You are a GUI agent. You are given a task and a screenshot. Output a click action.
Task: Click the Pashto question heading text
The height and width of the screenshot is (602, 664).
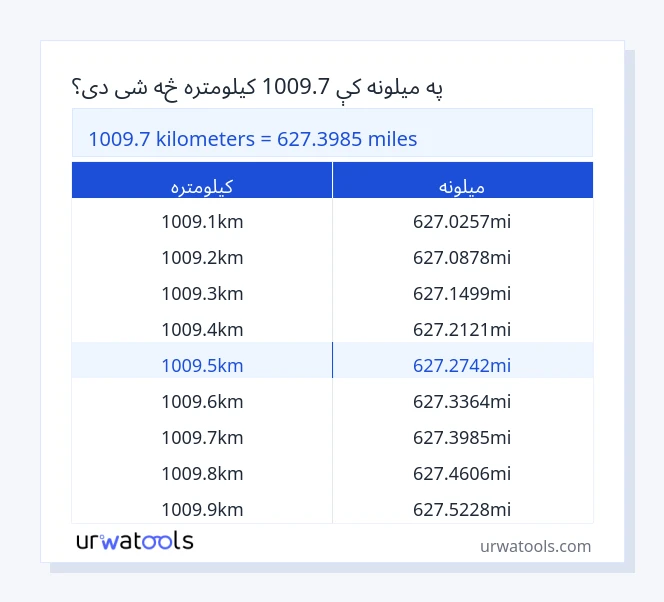[x=256, y=88]
